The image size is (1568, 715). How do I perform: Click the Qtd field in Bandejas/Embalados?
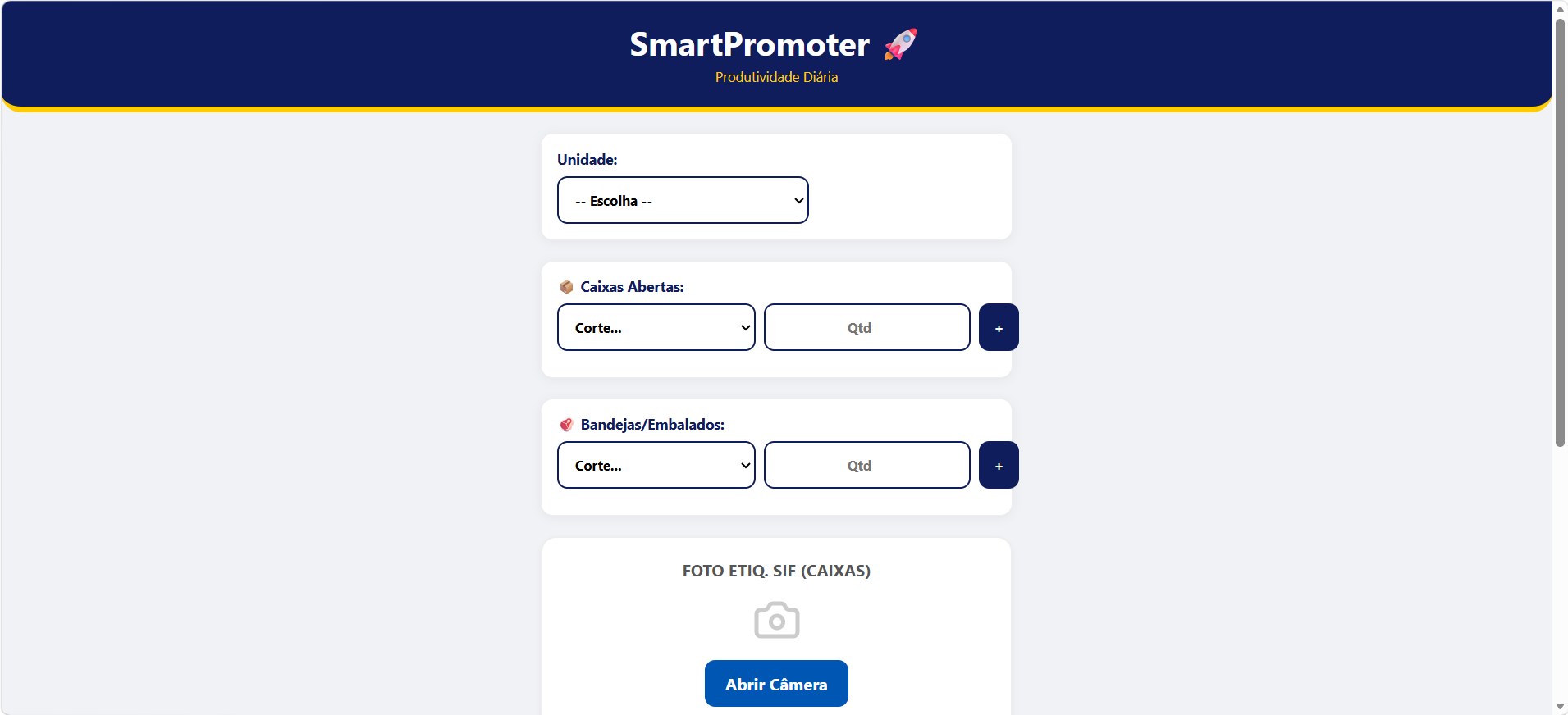click(866, 465)
